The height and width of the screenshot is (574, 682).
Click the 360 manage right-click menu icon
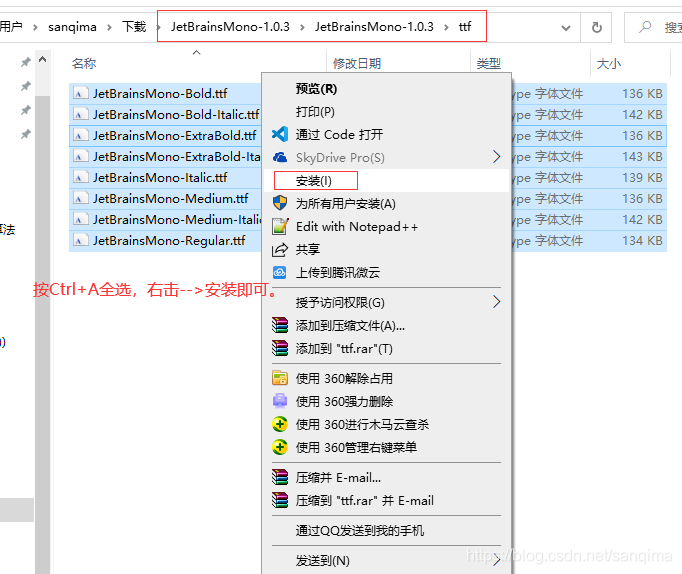280,447
